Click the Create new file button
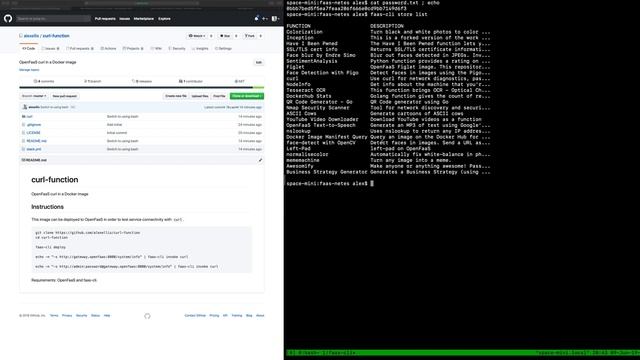 coord(176,96)
